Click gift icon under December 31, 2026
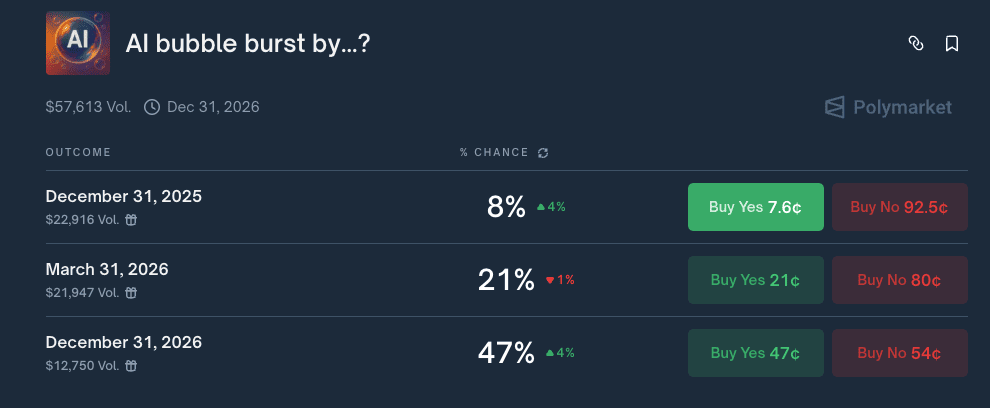The image size is (990, 408). [130, 366]
